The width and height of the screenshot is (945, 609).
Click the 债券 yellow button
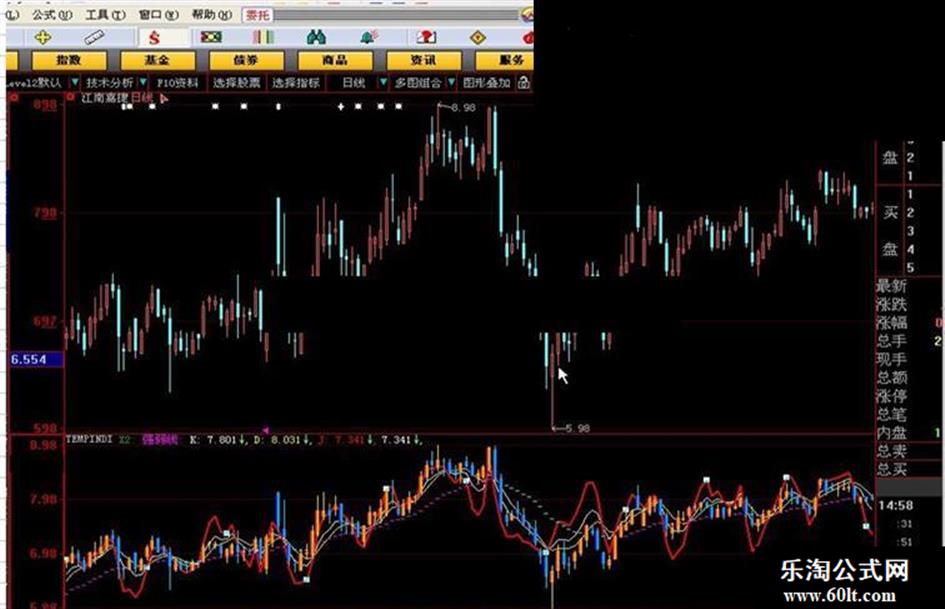click(x=246, y=60)
